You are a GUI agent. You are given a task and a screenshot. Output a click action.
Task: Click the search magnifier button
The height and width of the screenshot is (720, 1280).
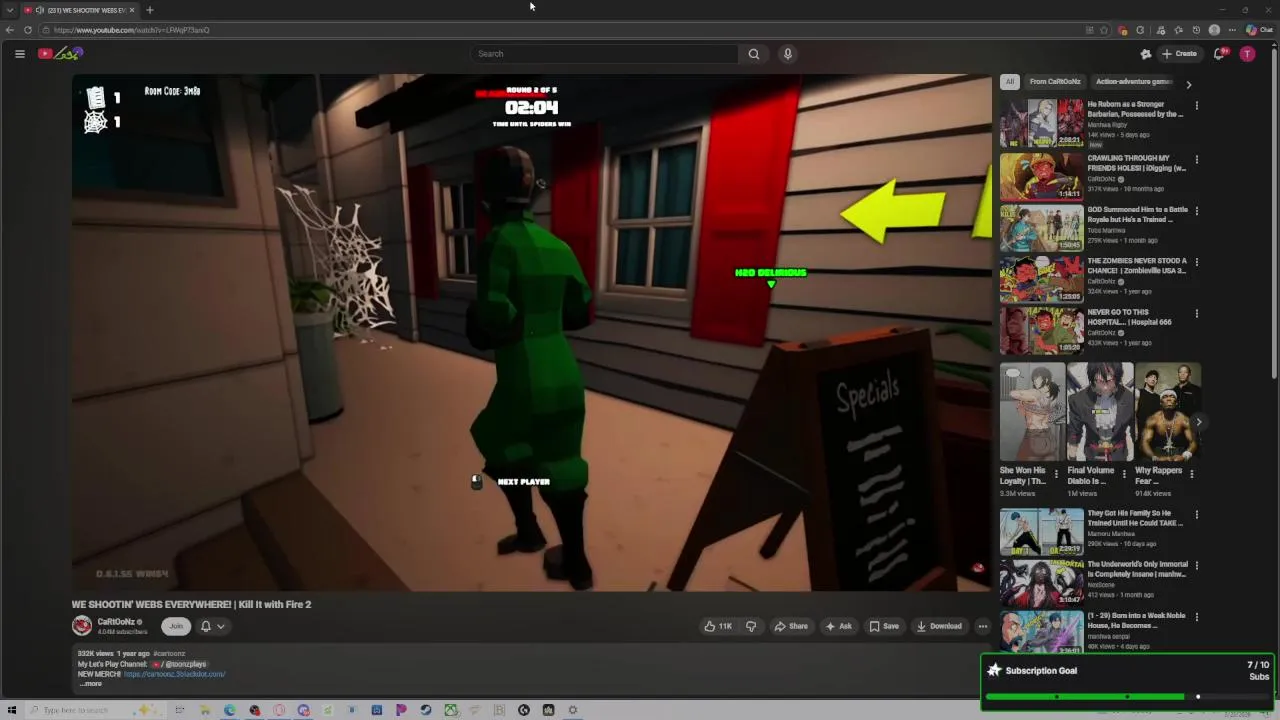[754, 54]
